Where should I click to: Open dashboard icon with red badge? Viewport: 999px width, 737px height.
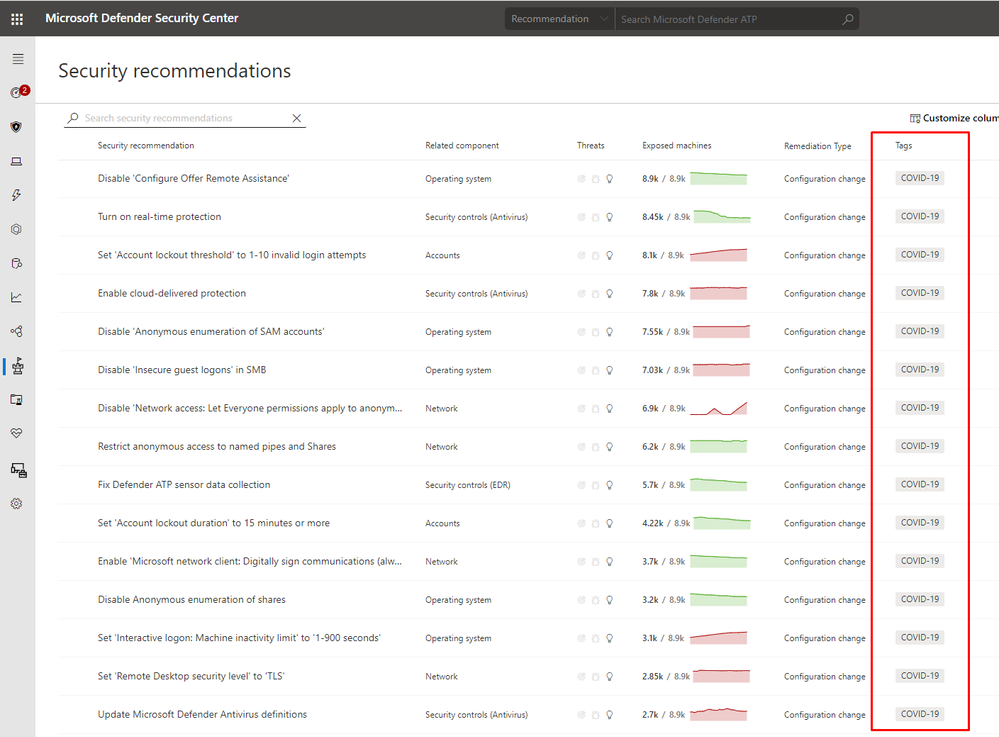click(x=18, y=92)
